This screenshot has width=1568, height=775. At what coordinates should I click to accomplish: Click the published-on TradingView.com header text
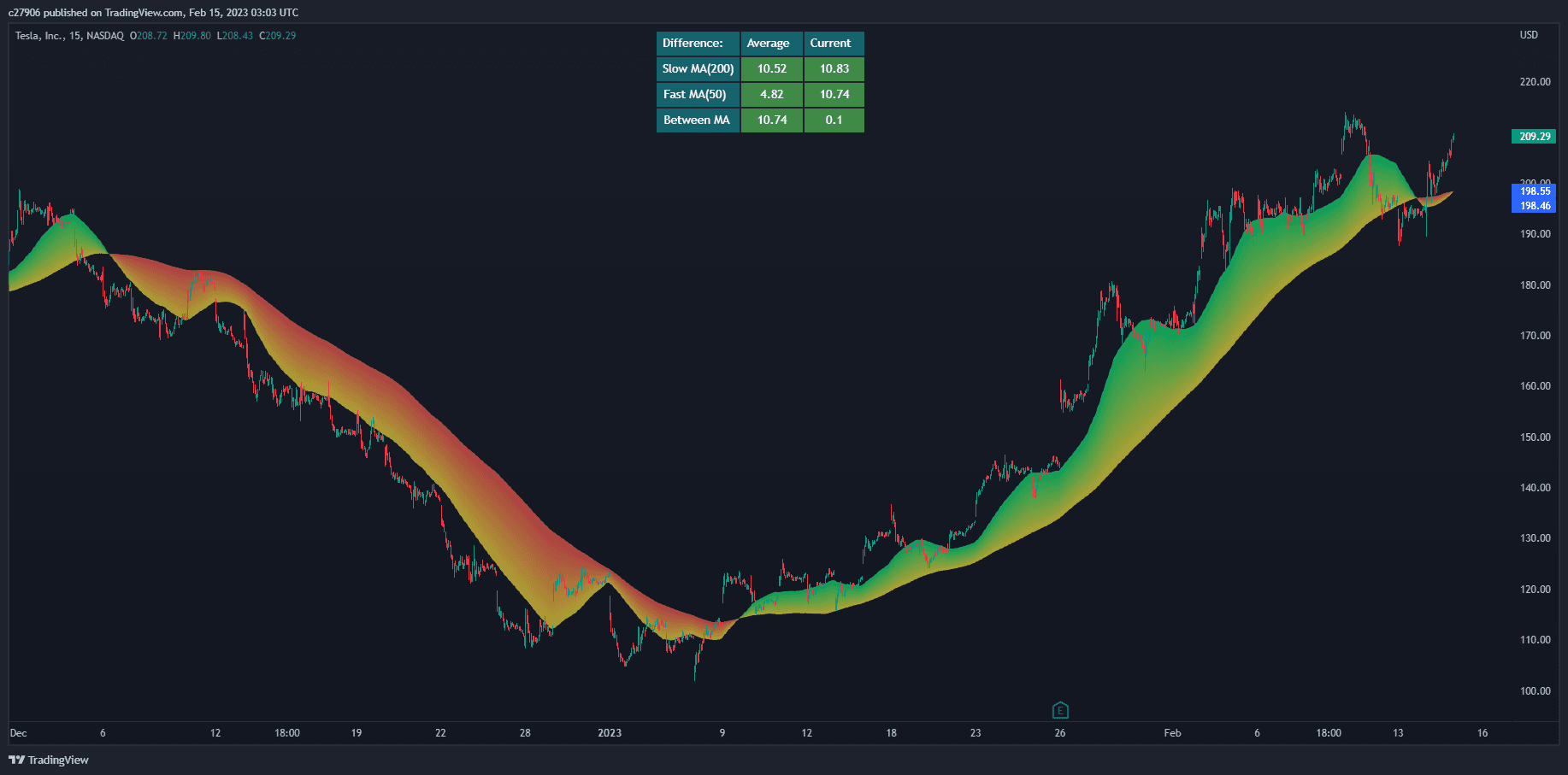154,13
